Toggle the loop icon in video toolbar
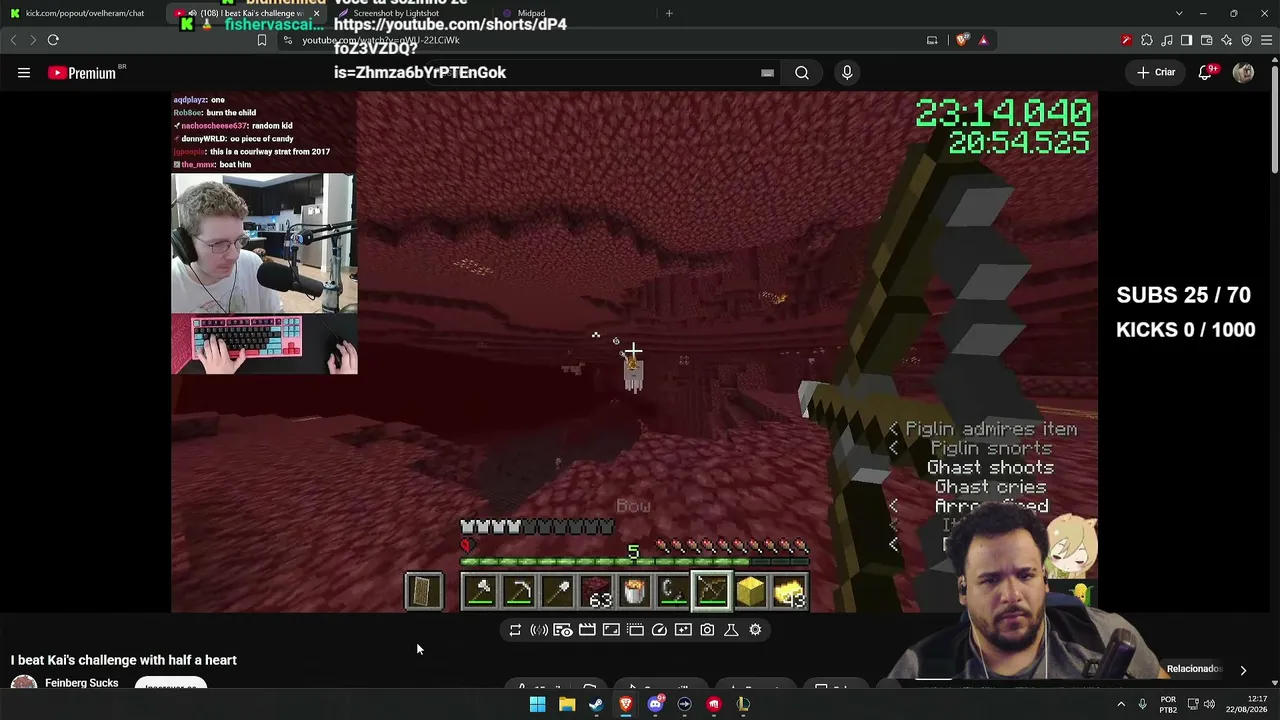The width and height of the screenshot is (1280, 720). [x=515, y=630]
